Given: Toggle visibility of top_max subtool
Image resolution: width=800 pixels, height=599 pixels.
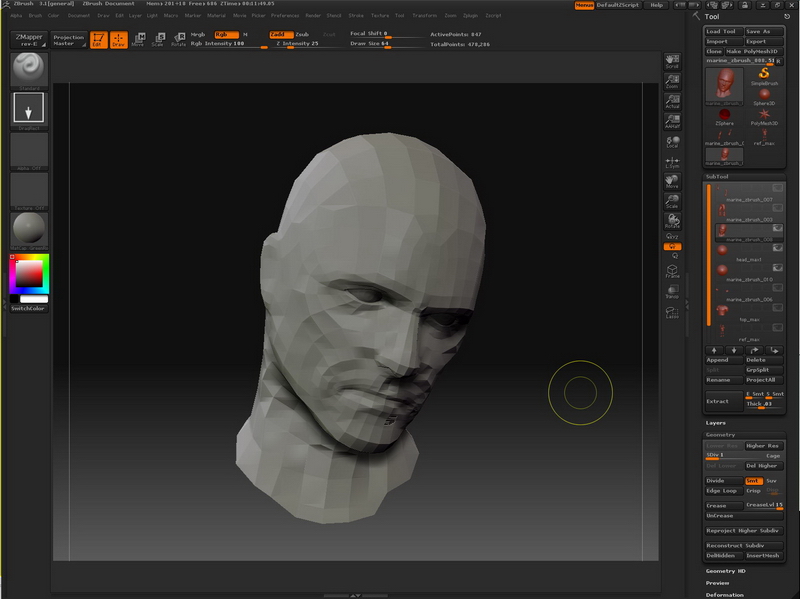Looking at the screenshot, I should 777,308.
